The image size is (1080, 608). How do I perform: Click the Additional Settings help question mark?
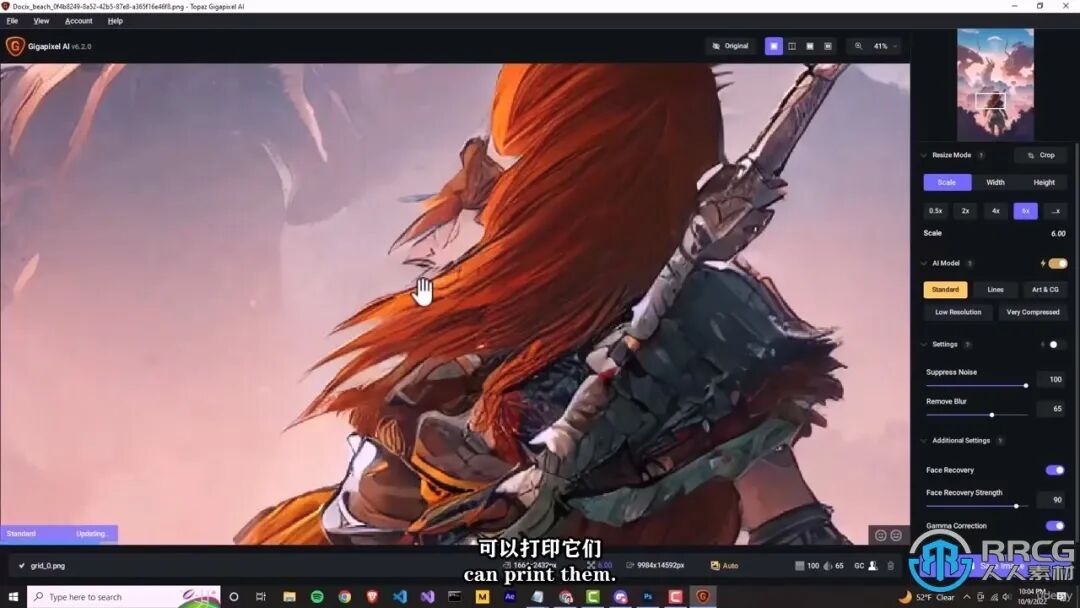[1000, 441]
